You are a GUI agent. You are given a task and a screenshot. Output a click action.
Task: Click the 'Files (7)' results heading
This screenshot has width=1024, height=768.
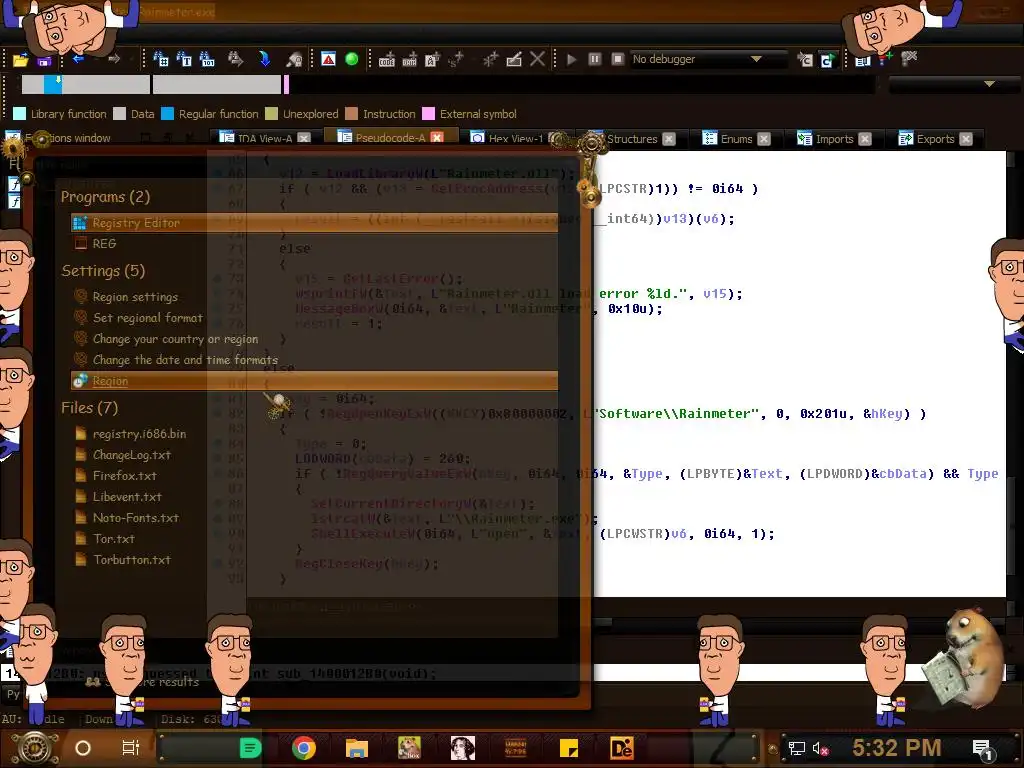[89, 408]
